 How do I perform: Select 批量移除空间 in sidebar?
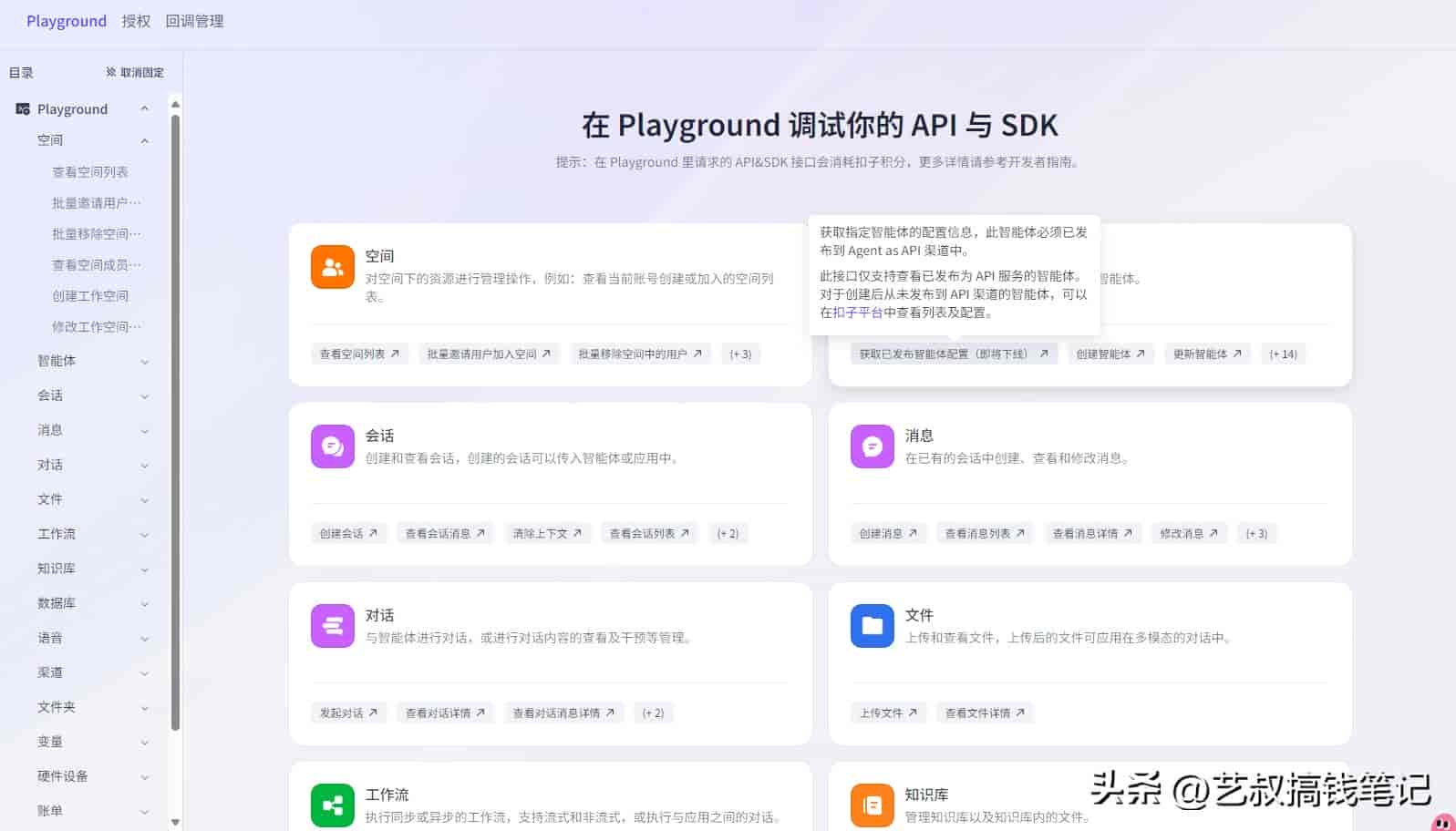97,233
